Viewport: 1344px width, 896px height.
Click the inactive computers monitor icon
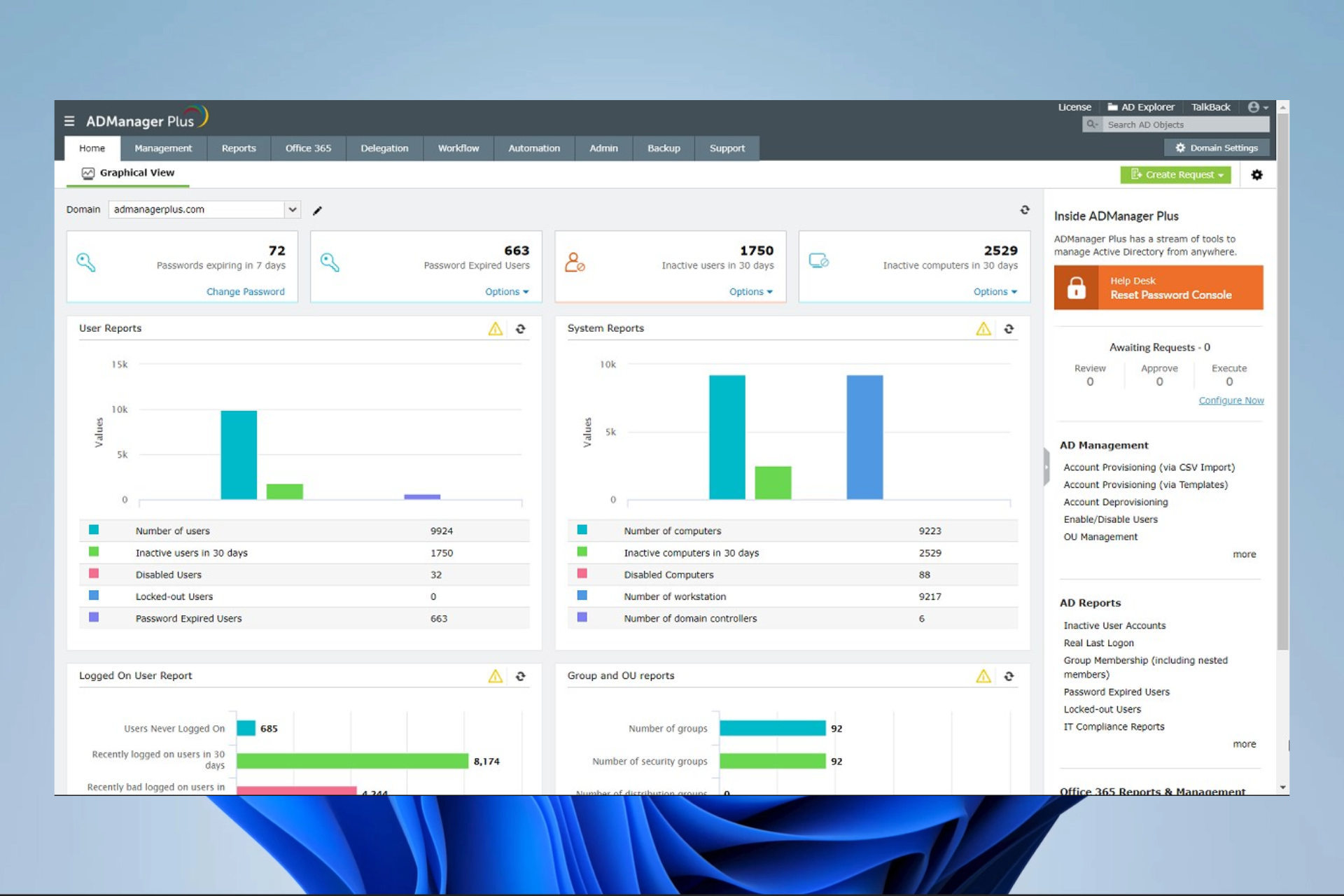pos(819,261)
